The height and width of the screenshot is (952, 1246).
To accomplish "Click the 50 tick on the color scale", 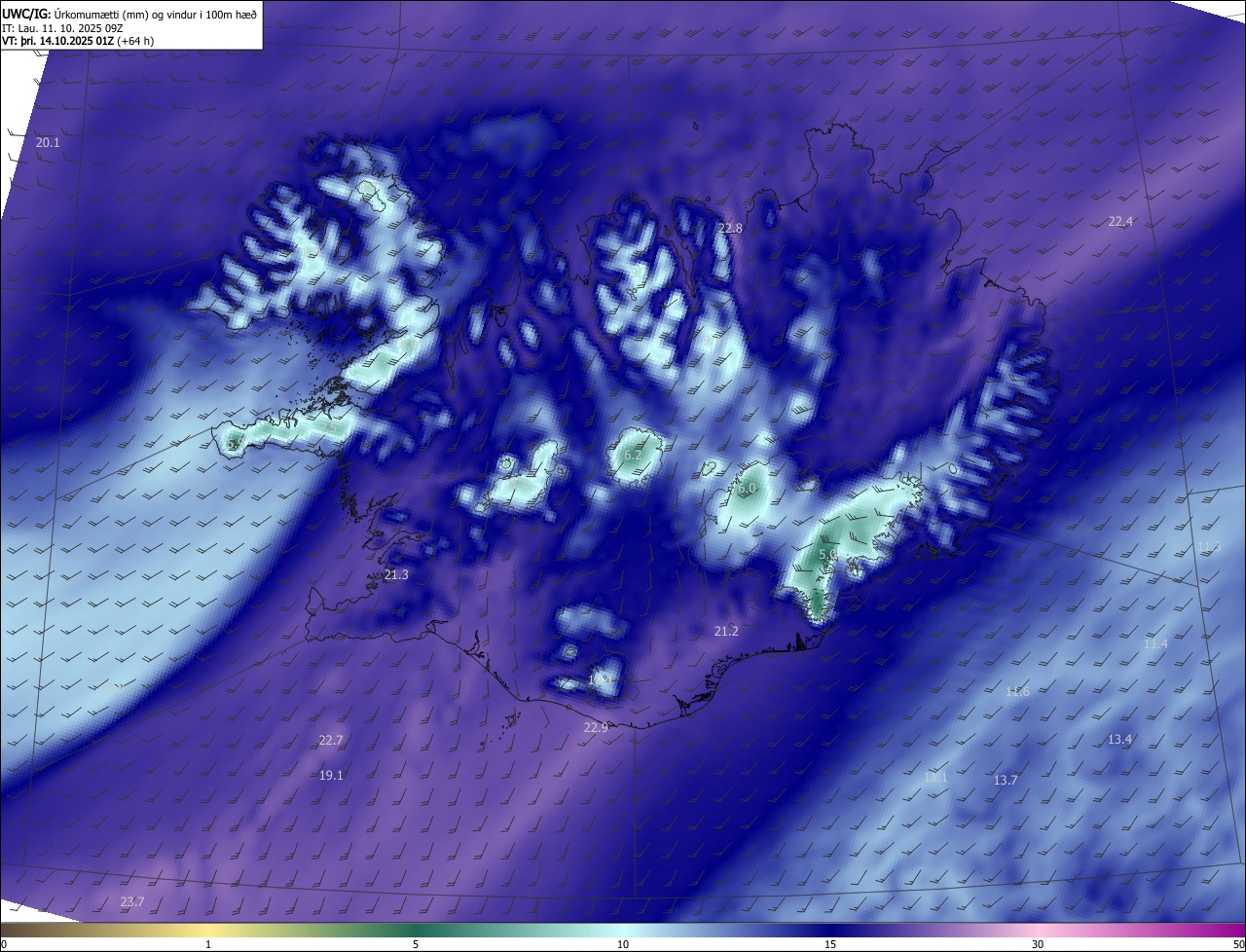I will click(1239, 944).
